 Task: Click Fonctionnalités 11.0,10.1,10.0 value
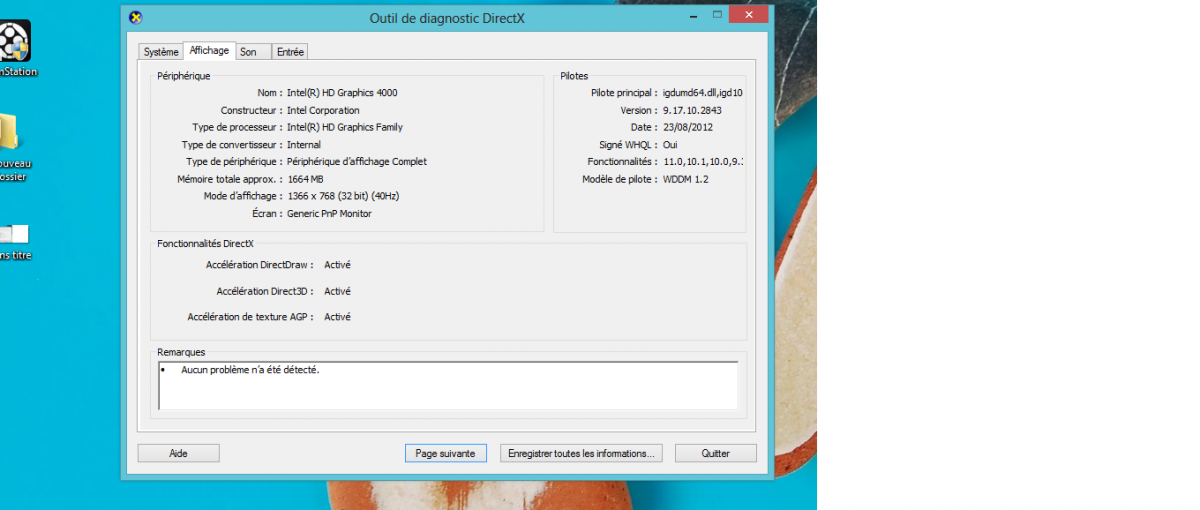(x=703, y=162)
